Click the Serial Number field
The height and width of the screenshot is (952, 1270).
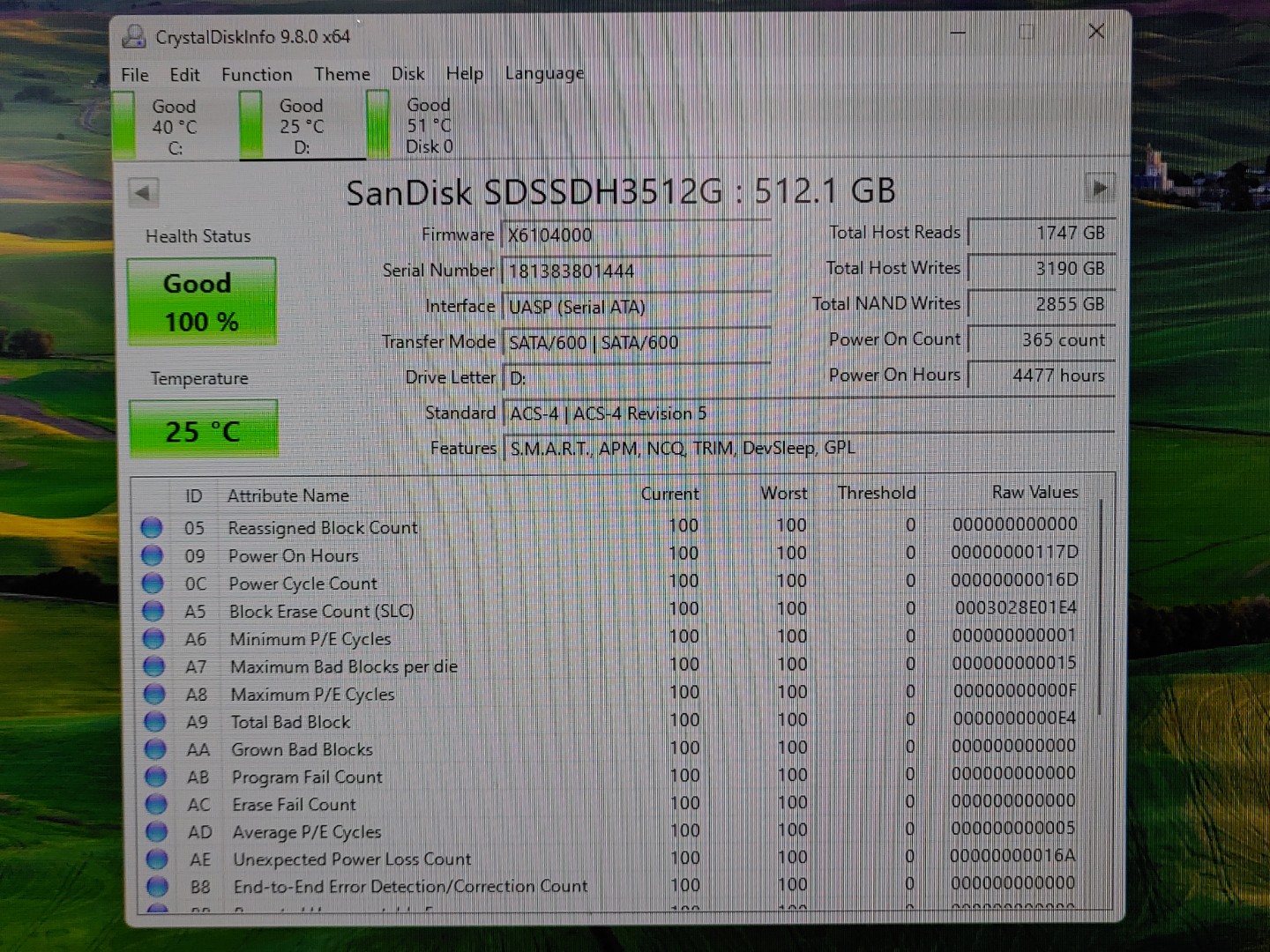coord(636,271)
